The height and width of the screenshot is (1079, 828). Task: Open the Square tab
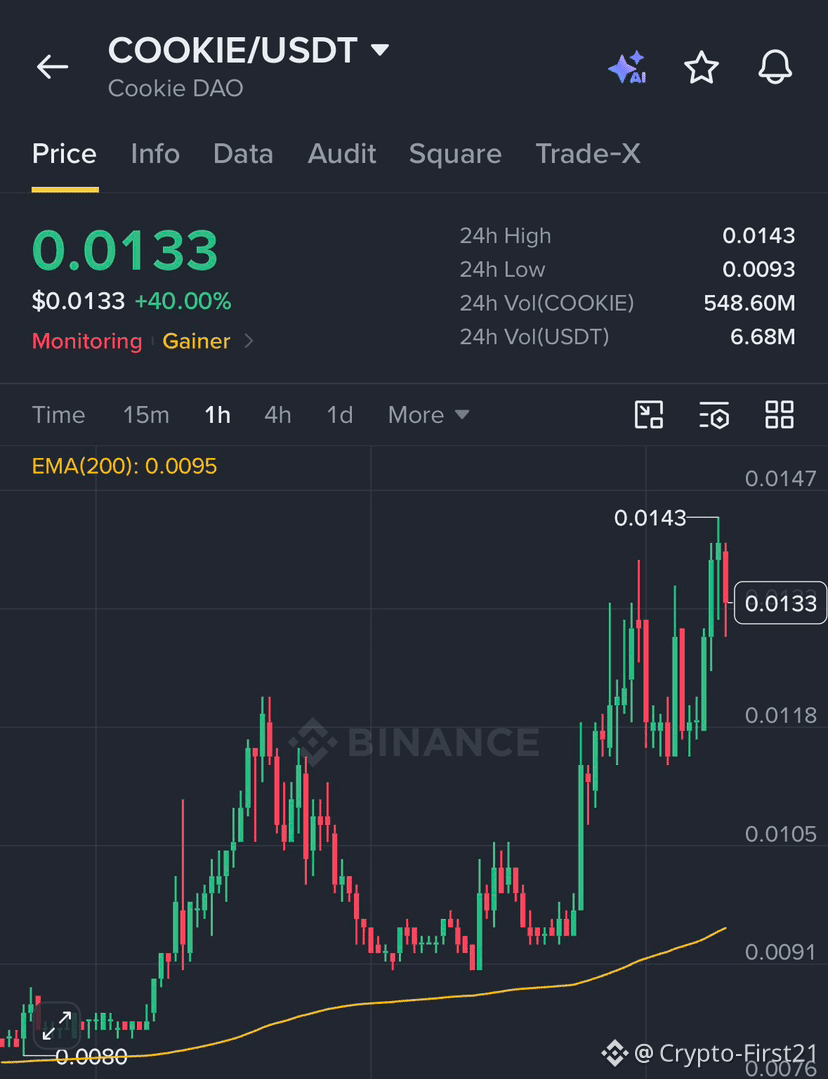(455, 154)
